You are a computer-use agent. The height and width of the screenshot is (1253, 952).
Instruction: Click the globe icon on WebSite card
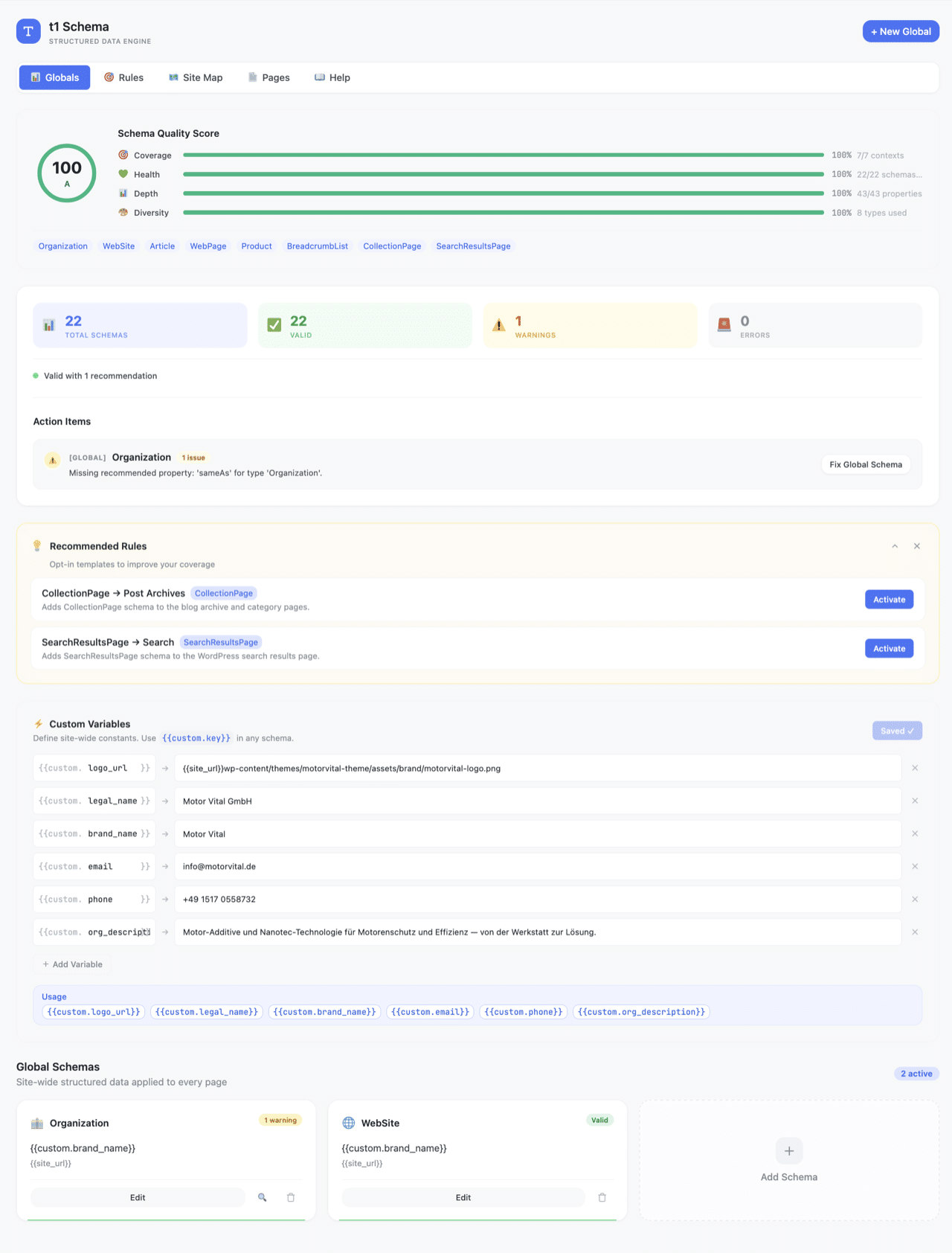(x=349, y=1123)
